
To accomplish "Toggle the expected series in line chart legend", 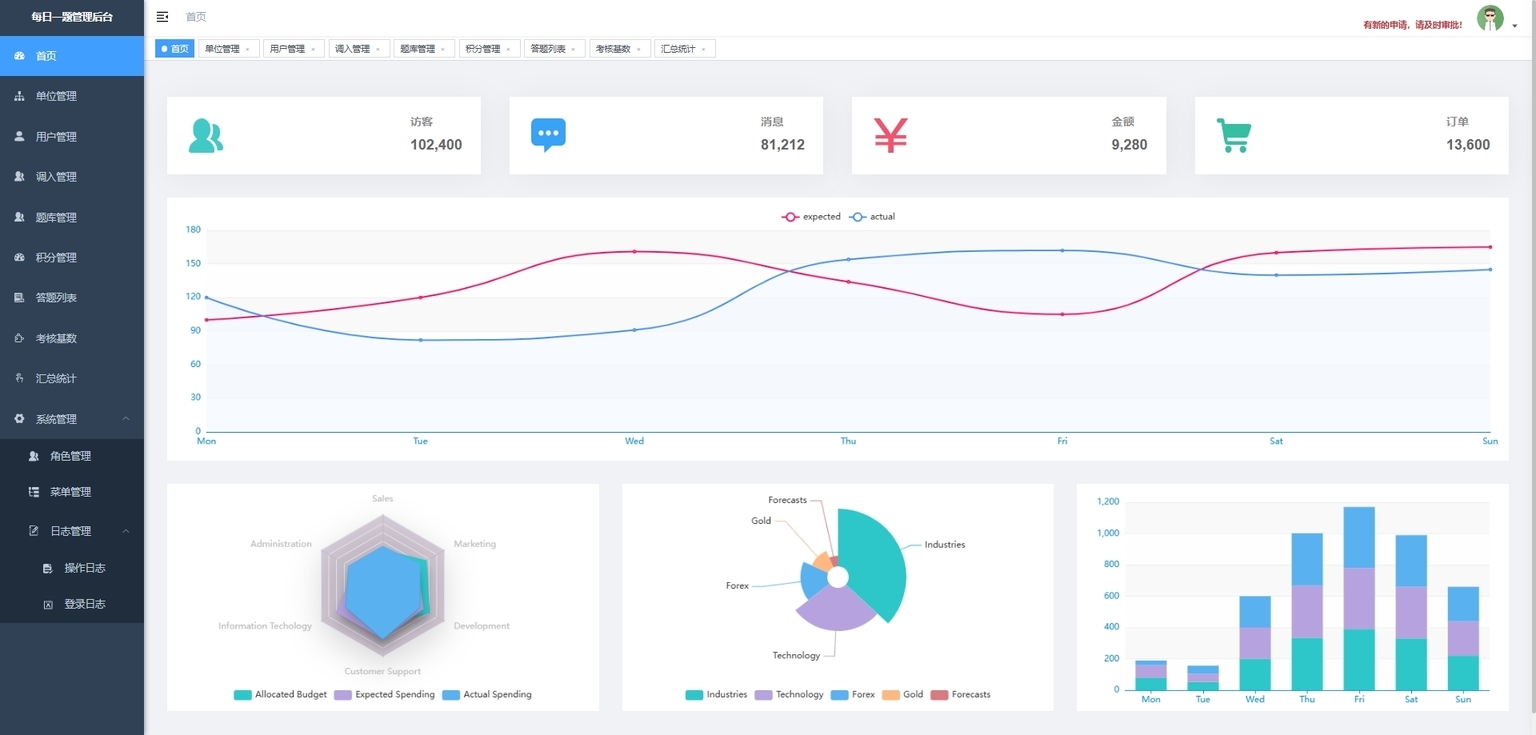I will [x=811, y=217].
